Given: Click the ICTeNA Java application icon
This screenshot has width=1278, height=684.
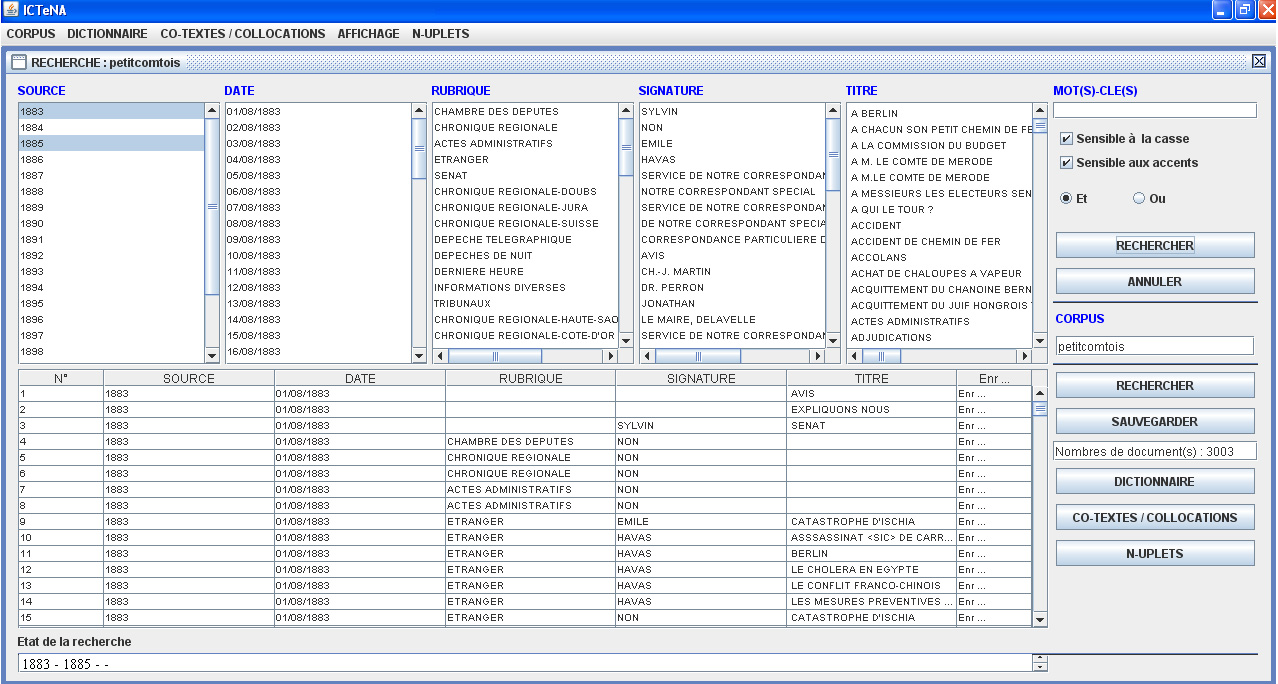Looking at the screenshot, I should click(x=11, y=10).
